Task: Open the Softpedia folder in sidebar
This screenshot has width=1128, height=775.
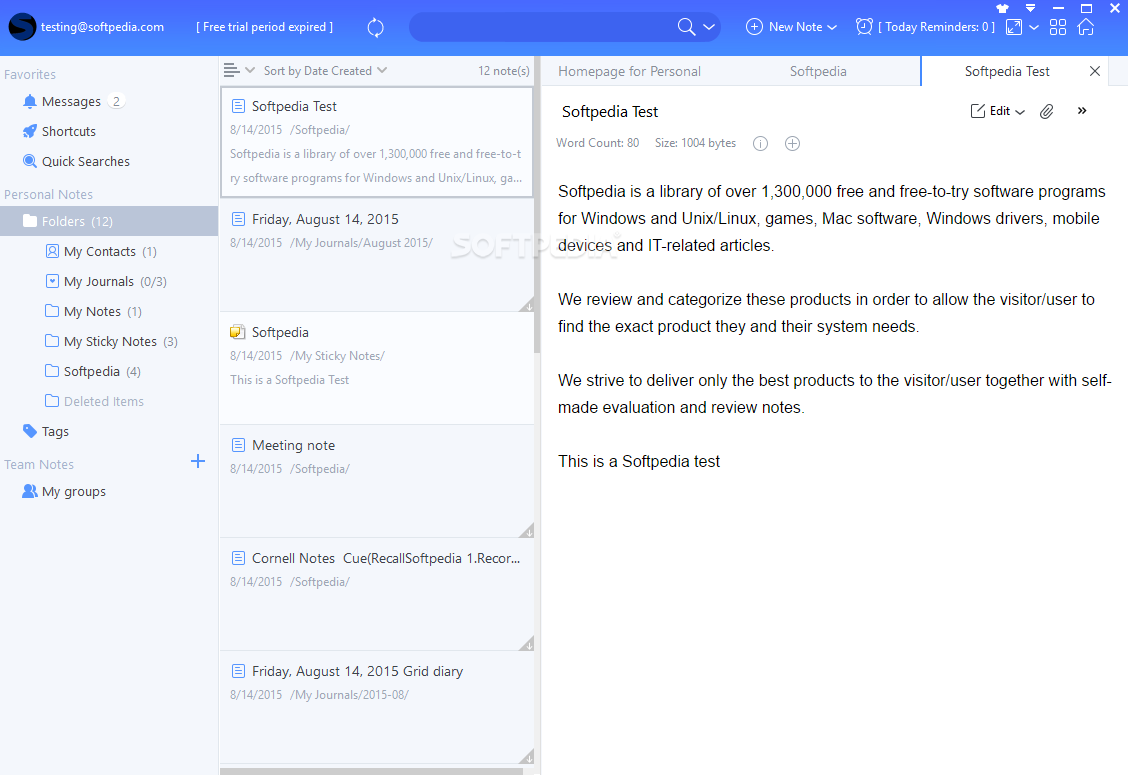Action: pos(92,371)
